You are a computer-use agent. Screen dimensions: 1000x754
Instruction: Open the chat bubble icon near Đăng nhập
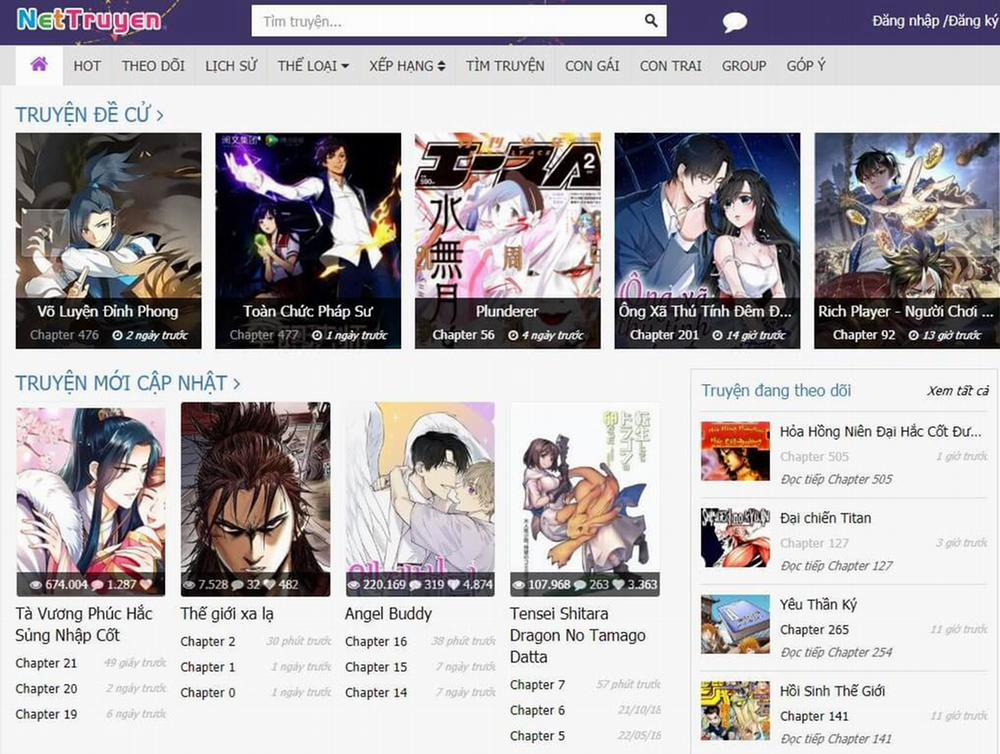point(735,20)
